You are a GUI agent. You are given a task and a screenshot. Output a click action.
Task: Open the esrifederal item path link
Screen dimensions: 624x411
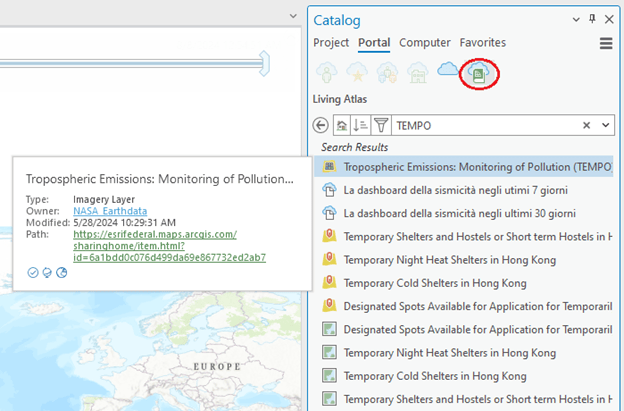(x=155, y=246)
